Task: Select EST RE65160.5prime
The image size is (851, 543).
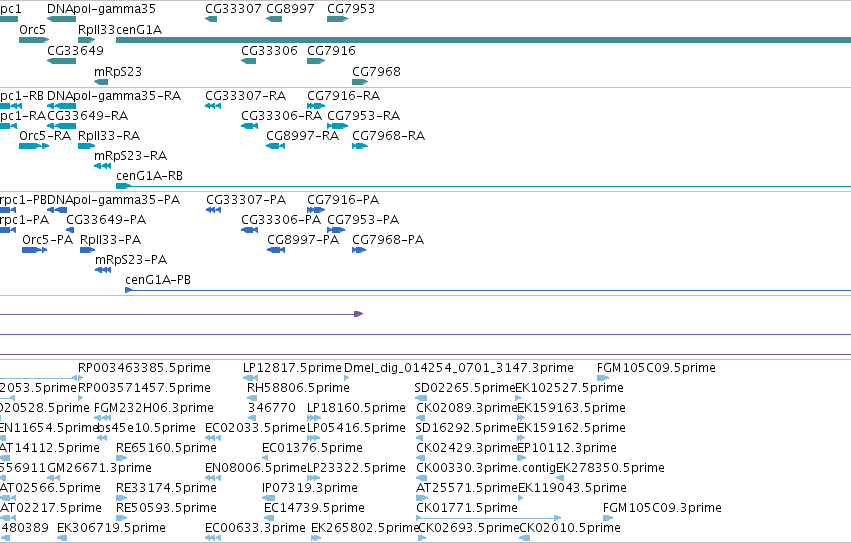Action: (166, 449)
